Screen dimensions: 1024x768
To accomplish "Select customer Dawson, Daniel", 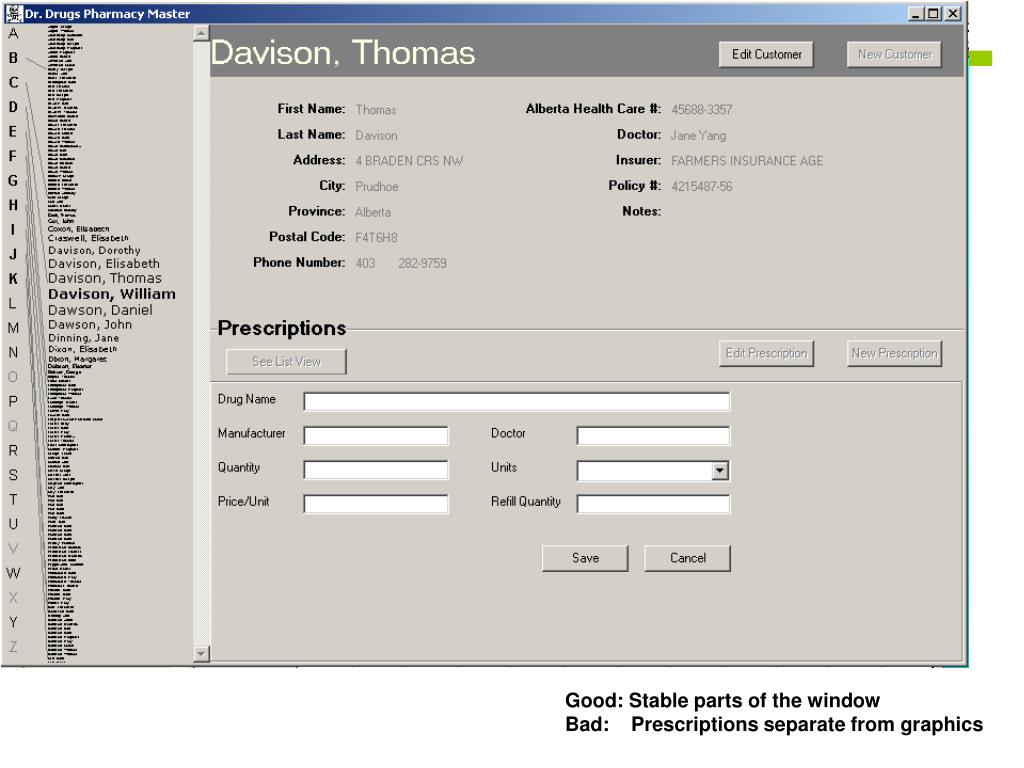I will pos(100,310).
